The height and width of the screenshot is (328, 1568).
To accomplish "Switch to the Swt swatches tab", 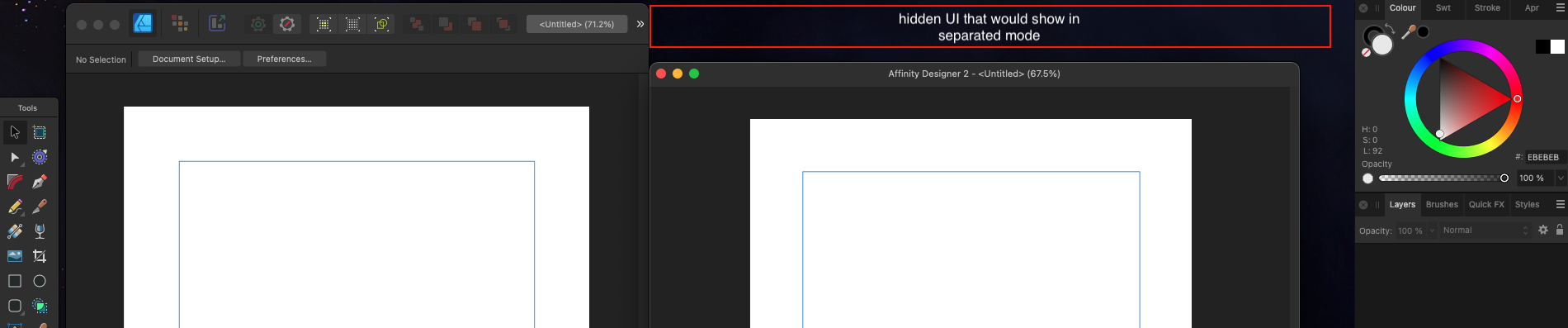I will [x=1443, y=7].
